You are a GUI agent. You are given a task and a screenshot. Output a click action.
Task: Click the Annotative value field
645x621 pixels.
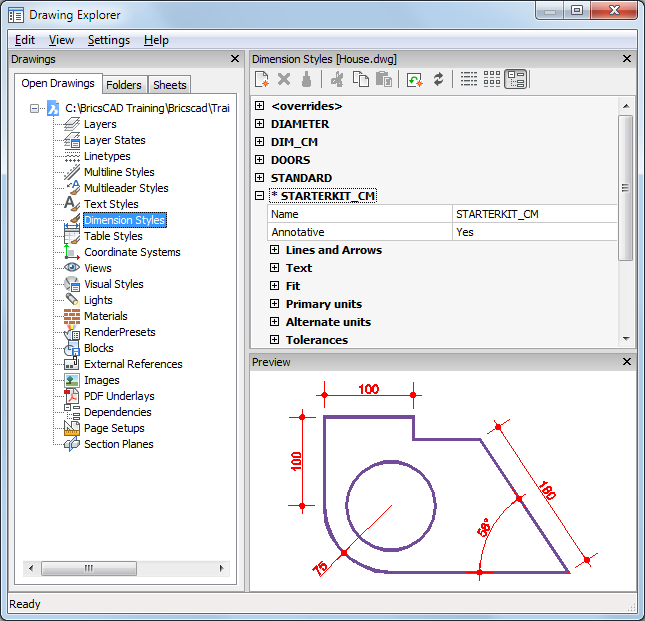(x=534, y=232)
